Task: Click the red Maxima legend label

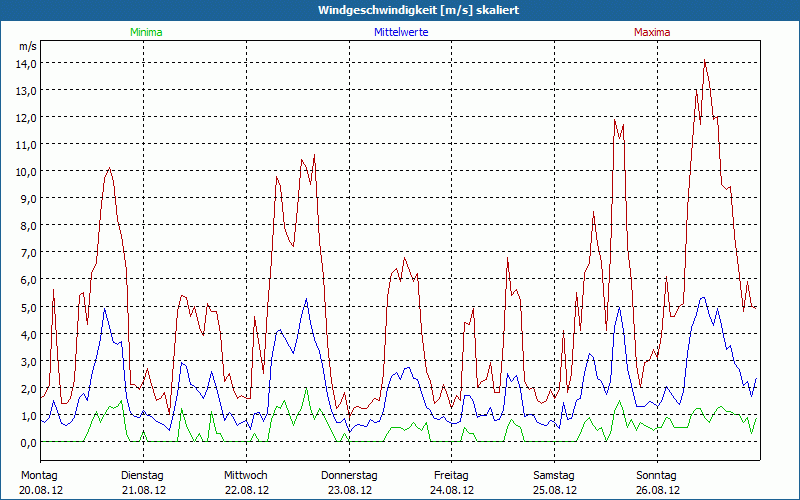Action: click(x=652, y=32)
